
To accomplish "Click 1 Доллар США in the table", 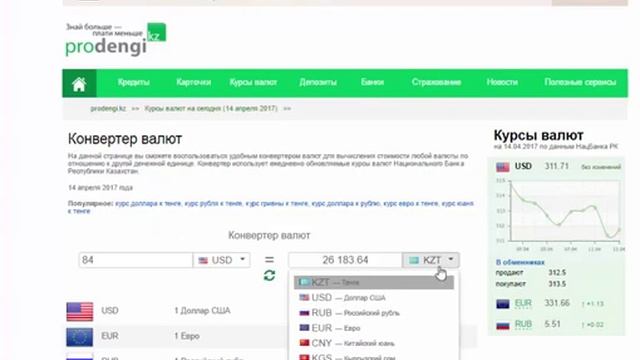I will point(202,311).
